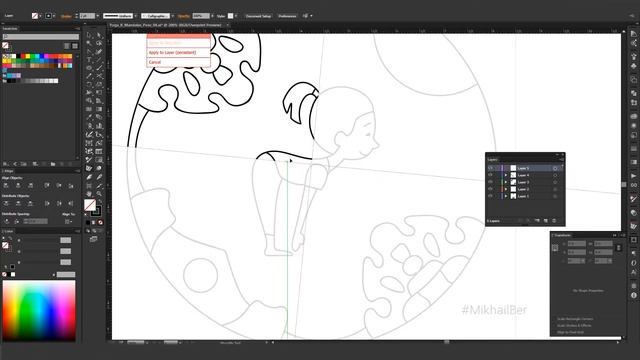This screenshot has width=640, height=360.
Task: Click Vertical Align Bottom in Align Objects
Action: pyautogui.click(x=71, y=186)
